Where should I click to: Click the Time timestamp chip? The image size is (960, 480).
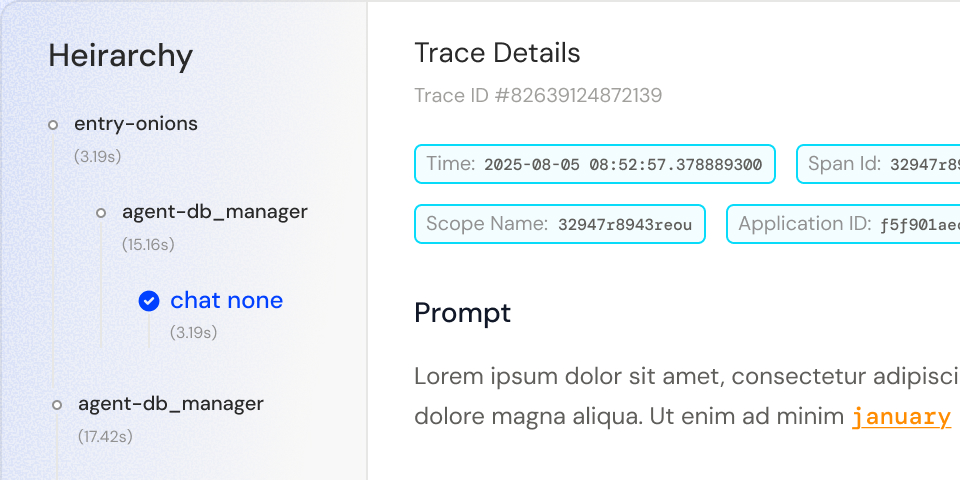click(595, 164)
